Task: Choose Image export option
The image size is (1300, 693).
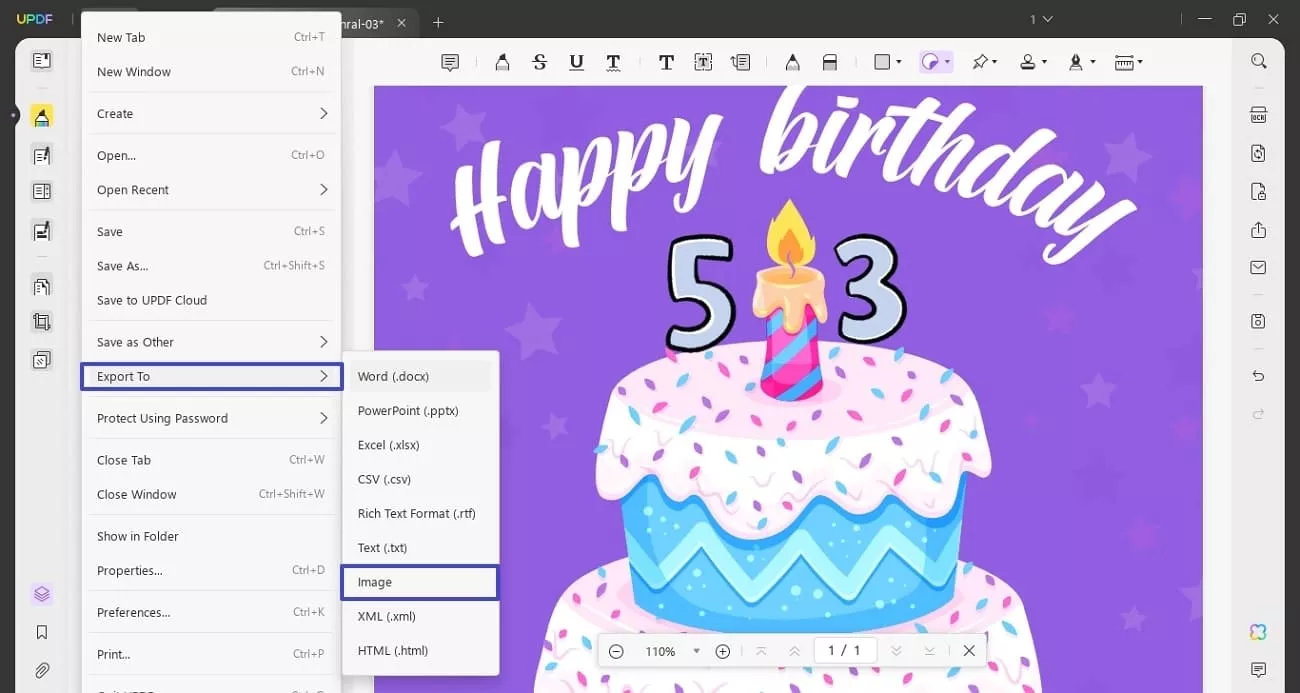Action: (420, 582)
